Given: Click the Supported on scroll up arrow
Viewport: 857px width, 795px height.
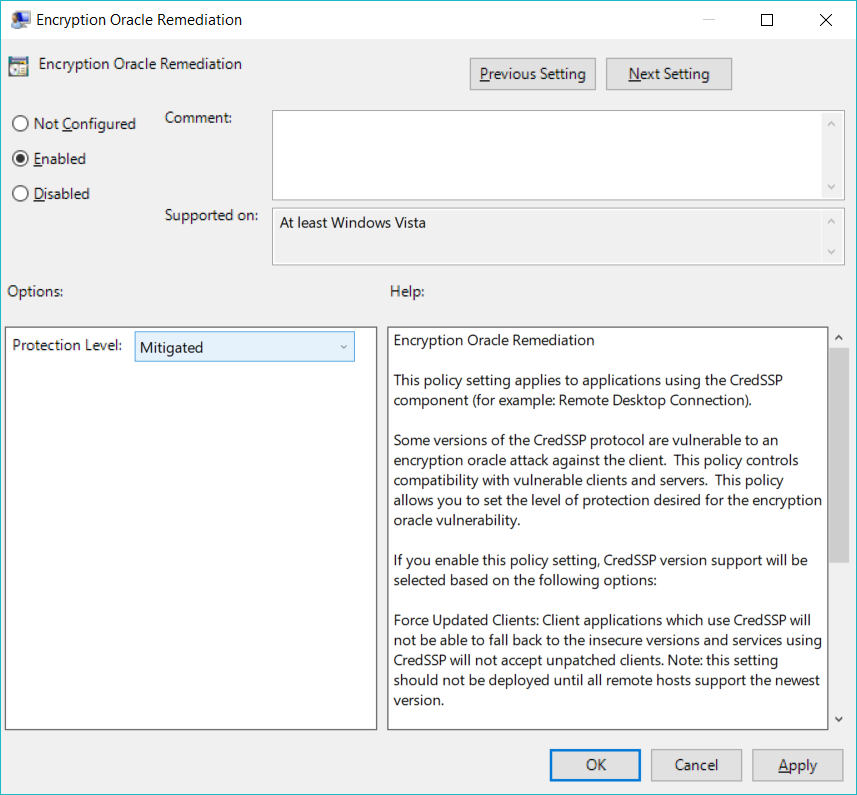Looking at the screenshot, I should coord(831,222).
